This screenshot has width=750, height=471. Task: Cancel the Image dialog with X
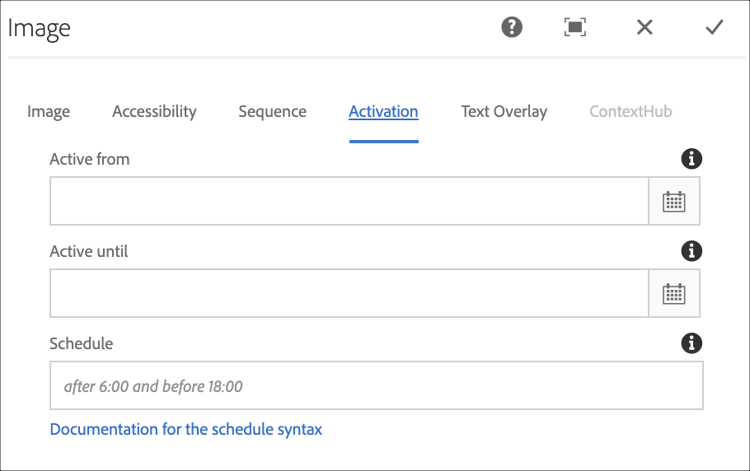coord(645,27)
